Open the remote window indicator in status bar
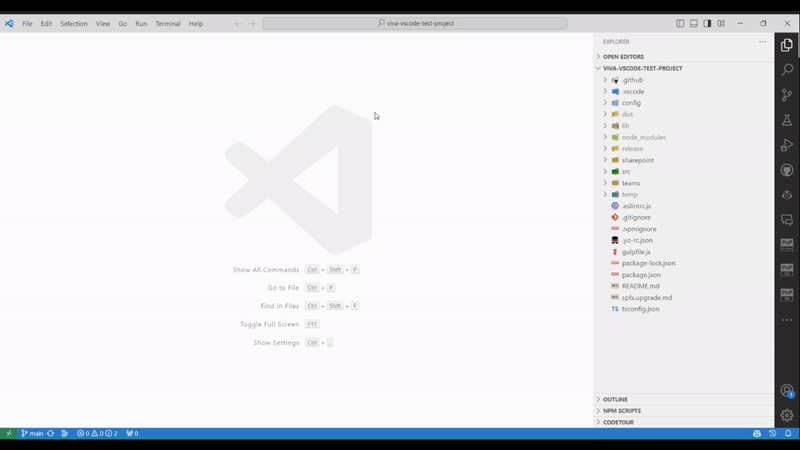Screen dimensions: 800x450 9,433
